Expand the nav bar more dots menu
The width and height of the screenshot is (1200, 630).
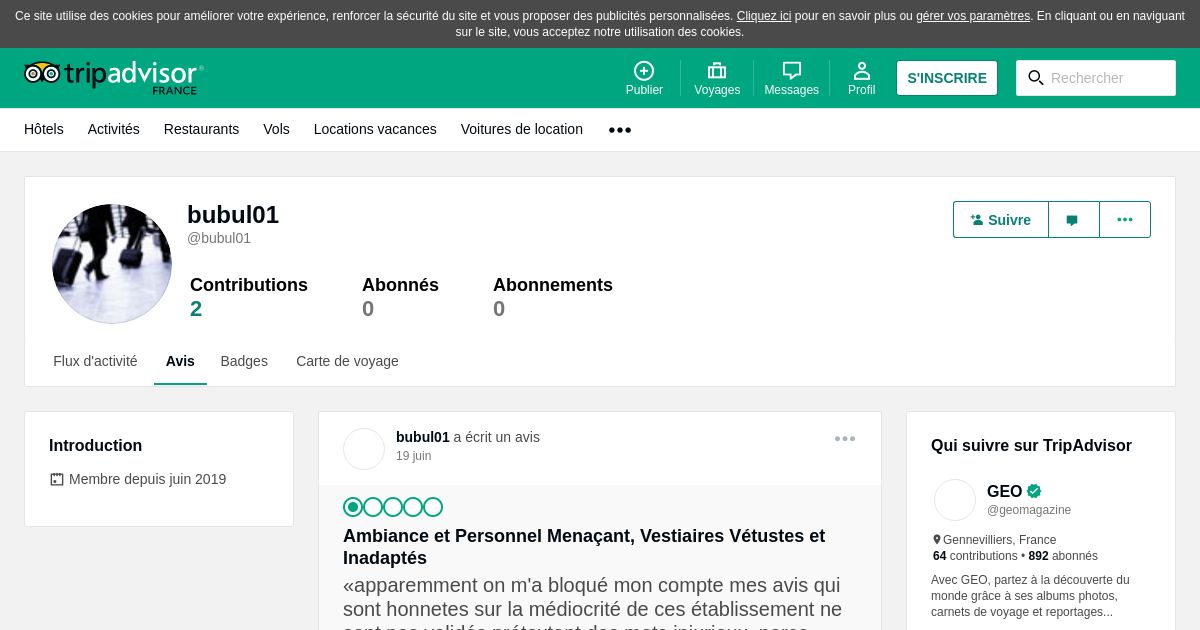pos(620,130)
